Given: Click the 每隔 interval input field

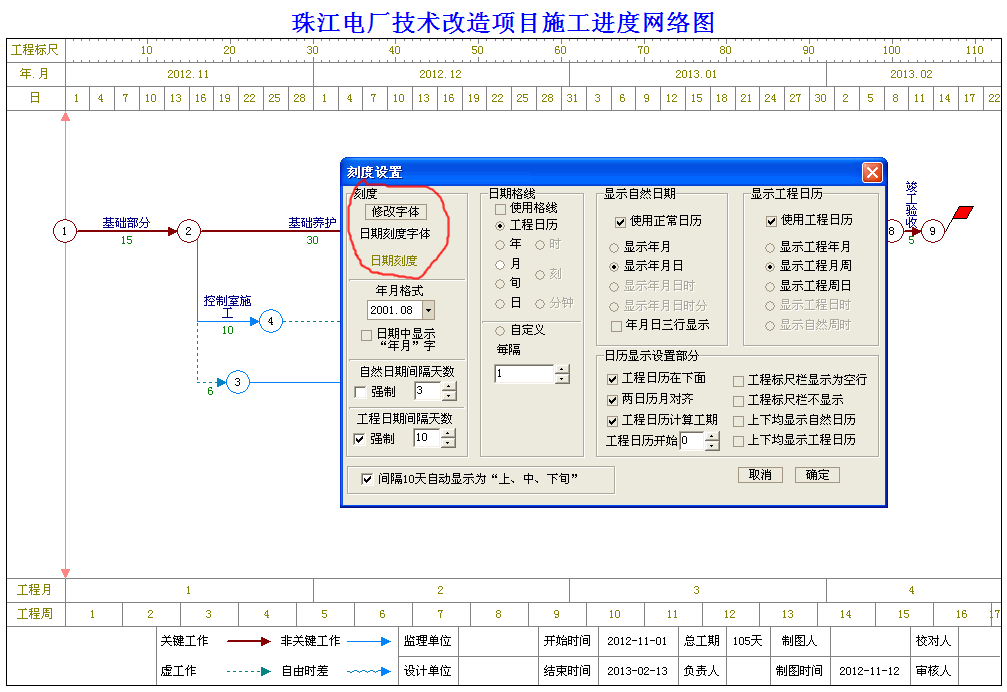Looking at the screenshot, I should point(524,374).
